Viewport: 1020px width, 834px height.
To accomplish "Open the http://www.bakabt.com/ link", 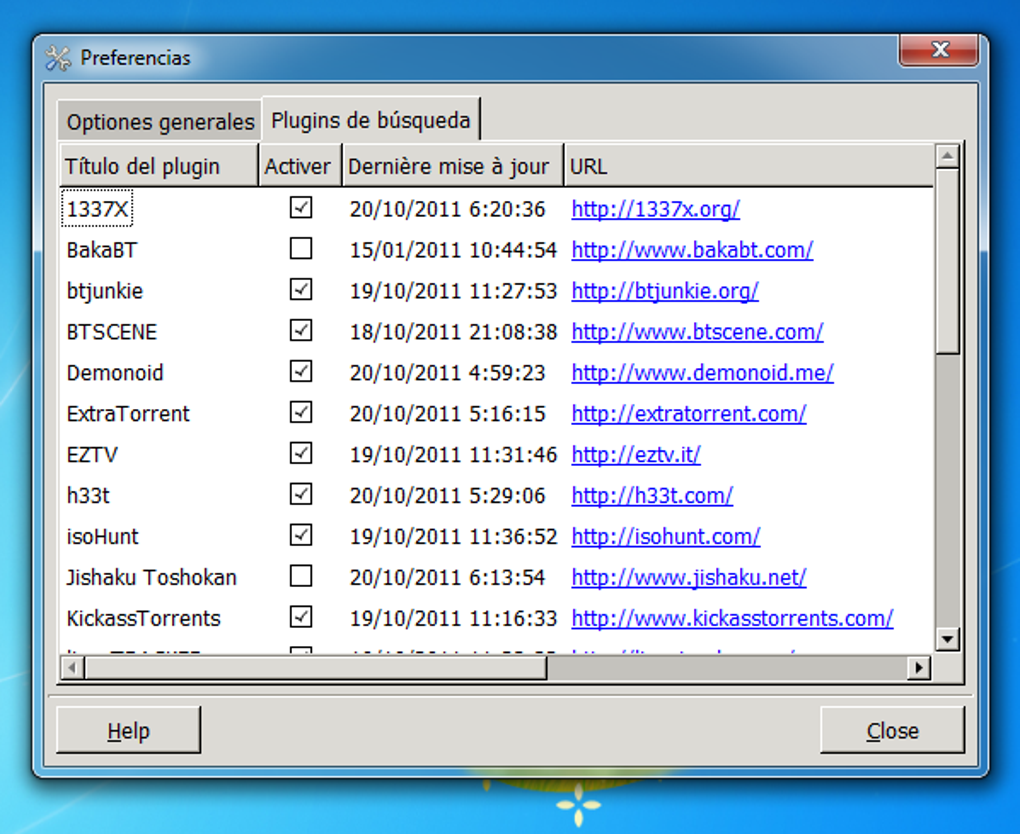I will pos(692,250).
